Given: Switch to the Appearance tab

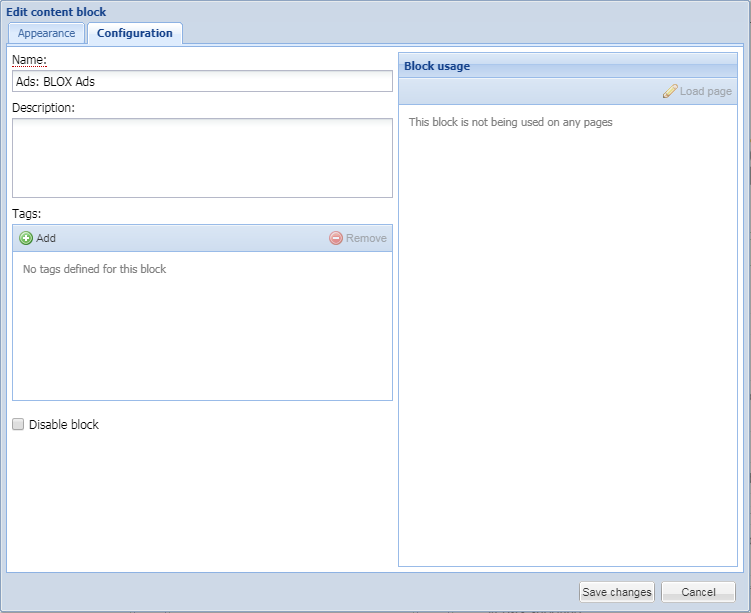Looking at the screenshot, I should pyautogui.click(x=46, y=33).
